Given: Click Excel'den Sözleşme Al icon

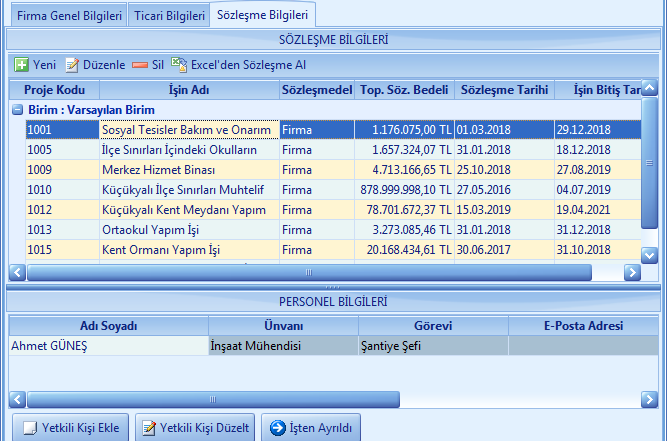Looking at the screenshot, I should 179,65.
